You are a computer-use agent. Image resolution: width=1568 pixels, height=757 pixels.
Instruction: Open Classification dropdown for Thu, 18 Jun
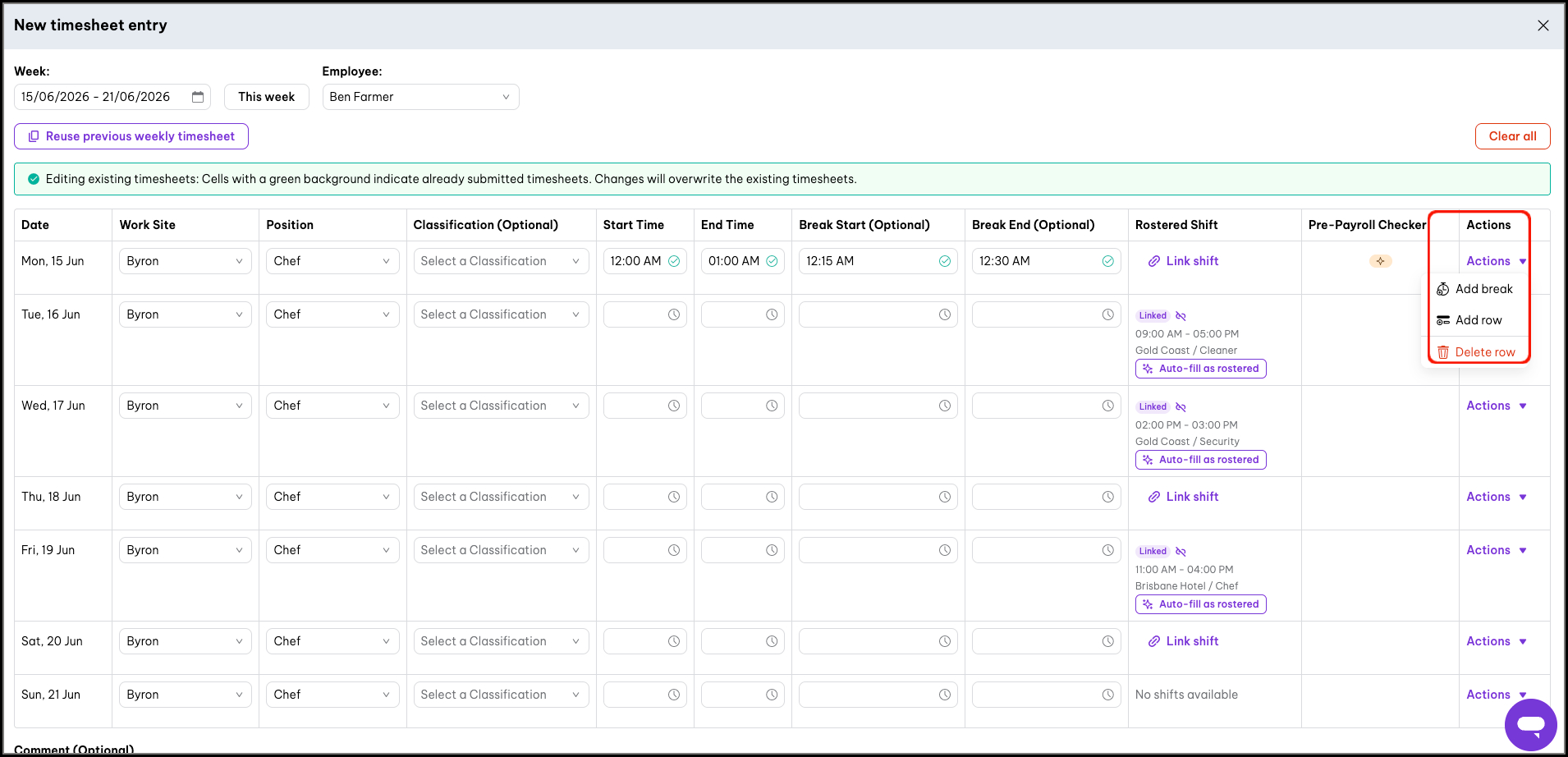pos(501,497)
